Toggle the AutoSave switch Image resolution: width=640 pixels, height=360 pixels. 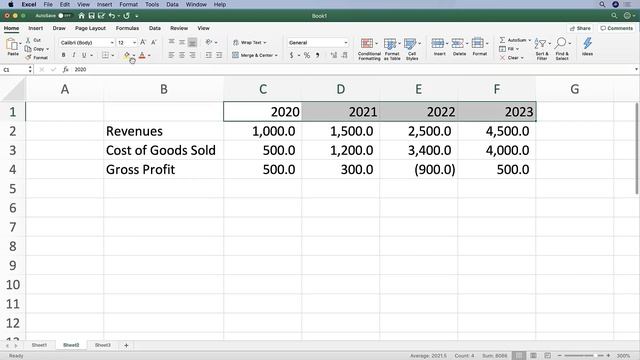64,16
